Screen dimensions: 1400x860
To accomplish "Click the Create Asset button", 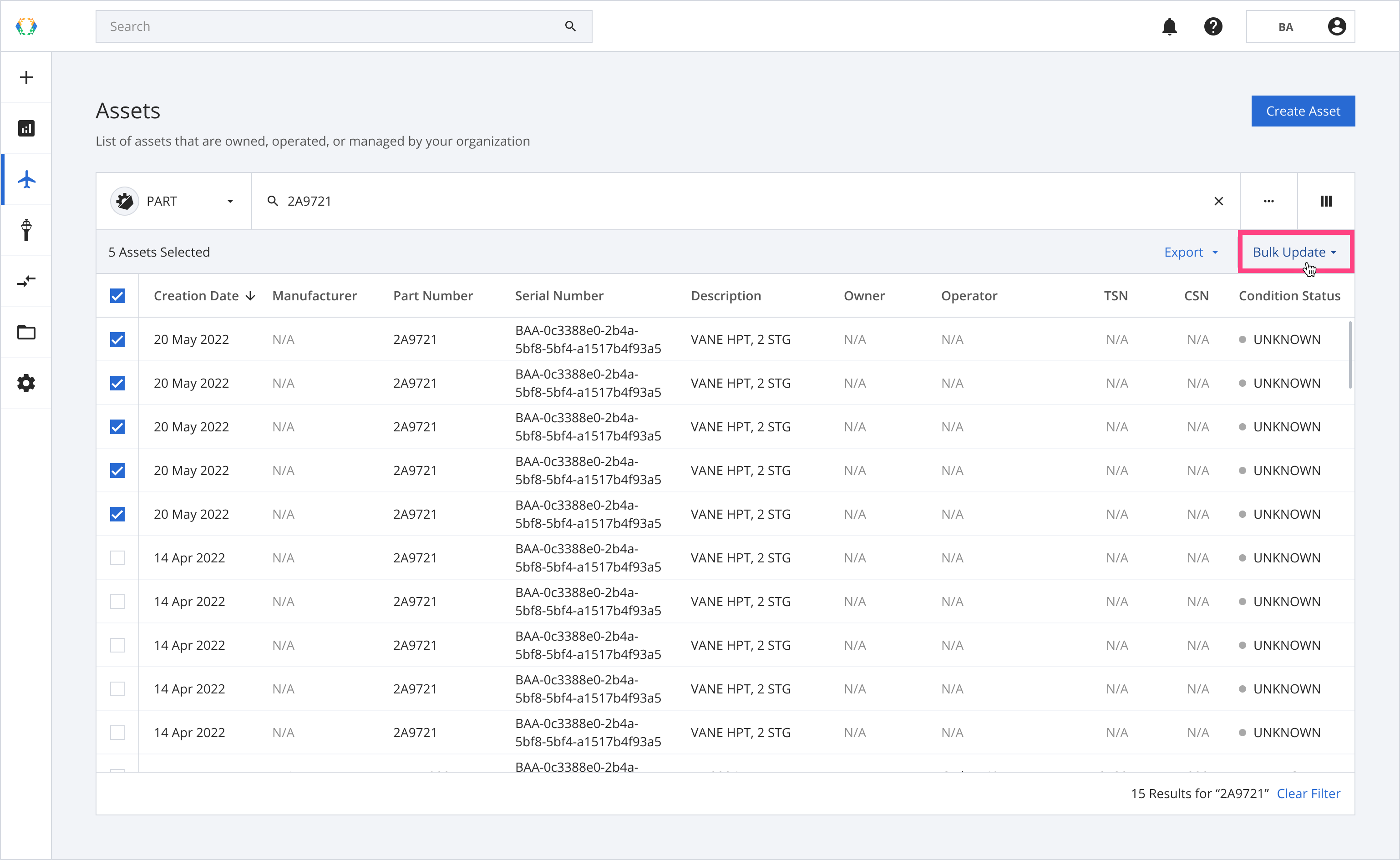I will pyautogui.click(x=1303, y=111).
